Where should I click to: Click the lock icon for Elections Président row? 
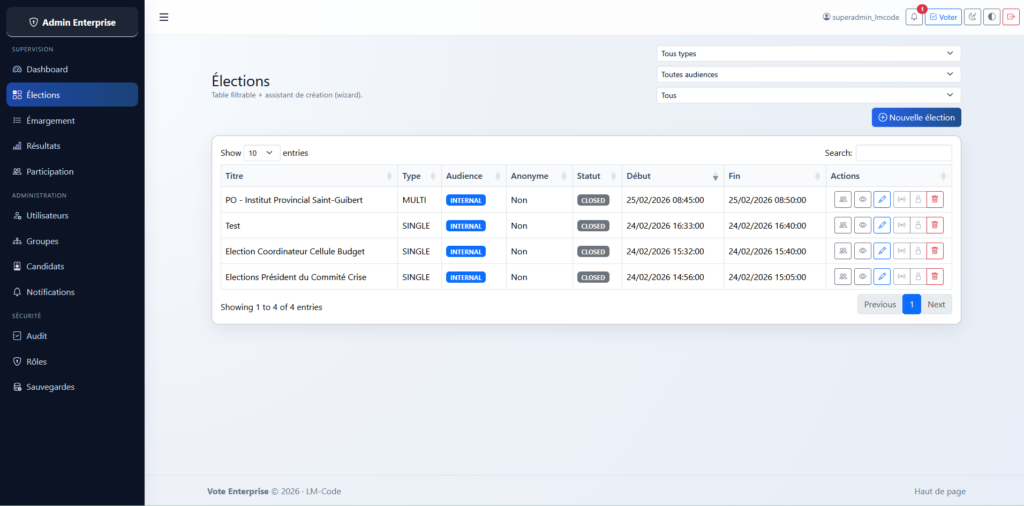point(917,277)
